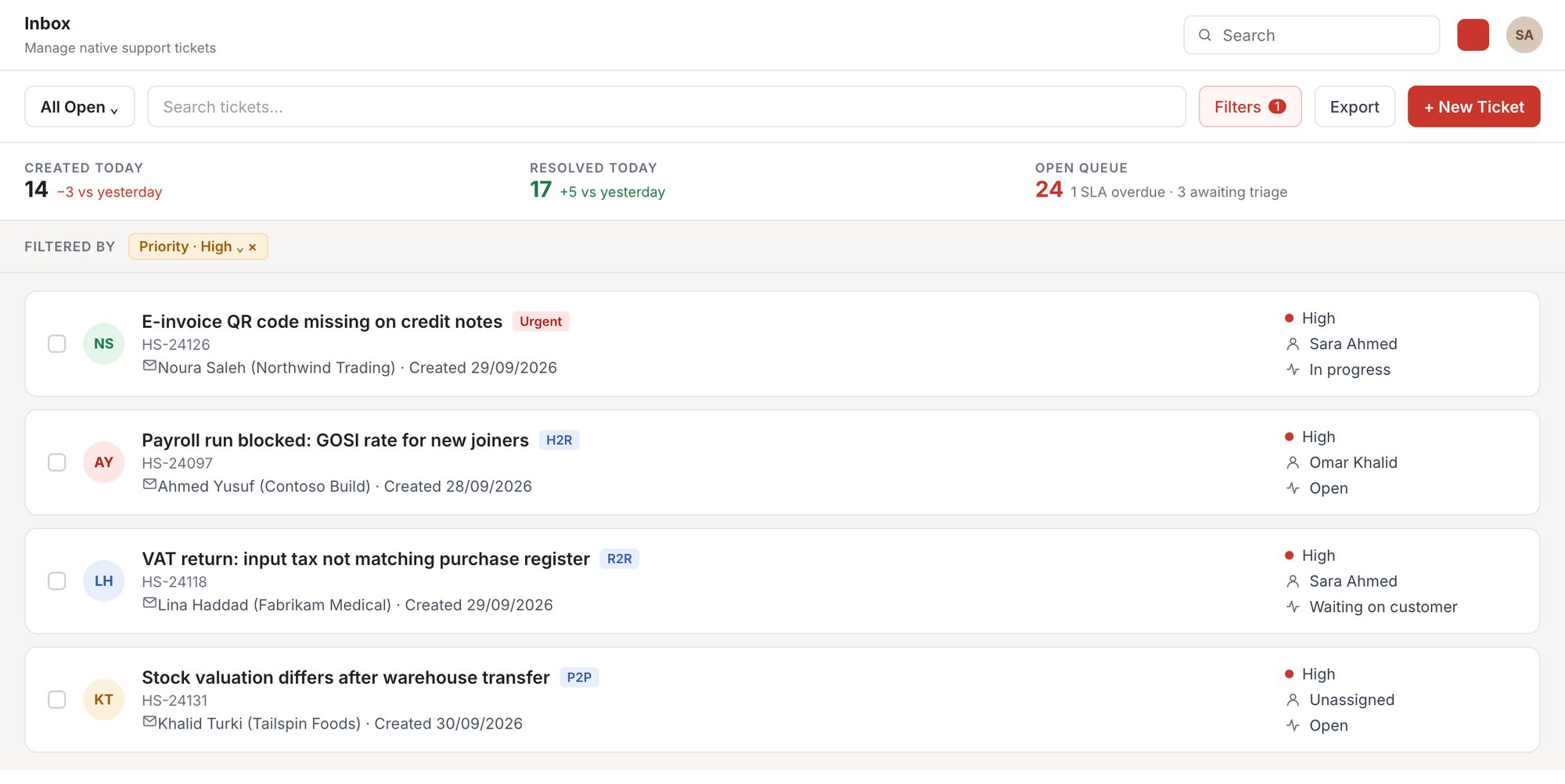
Task: Open the All Open view dropdown
Action: tap(80, 106)
